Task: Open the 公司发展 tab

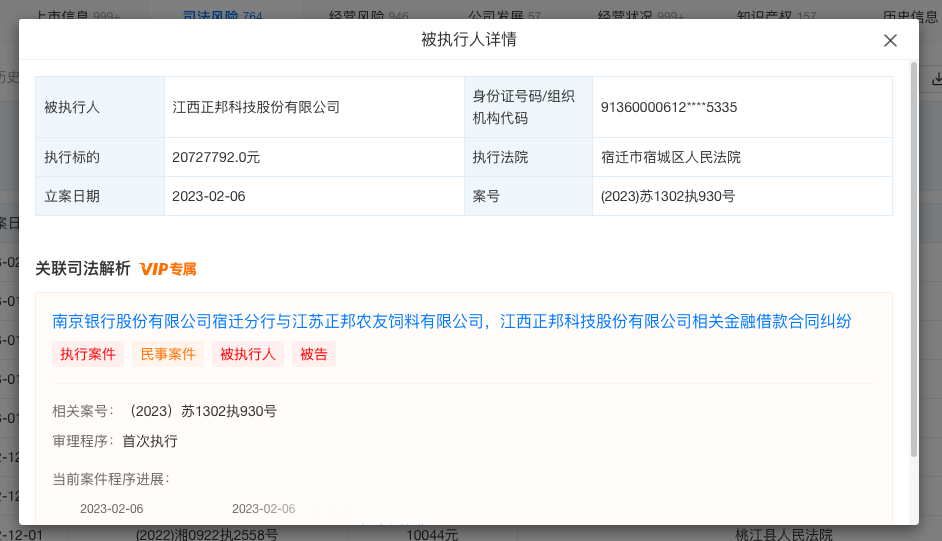Action: (505, 16)
